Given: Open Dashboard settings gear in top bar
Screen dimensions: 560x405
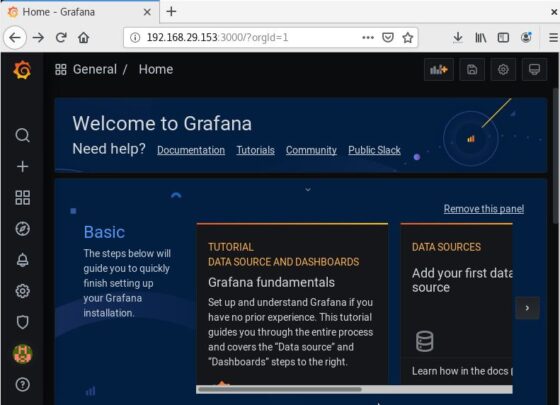Looking at the screenshot, I should (x=503, y=69).
